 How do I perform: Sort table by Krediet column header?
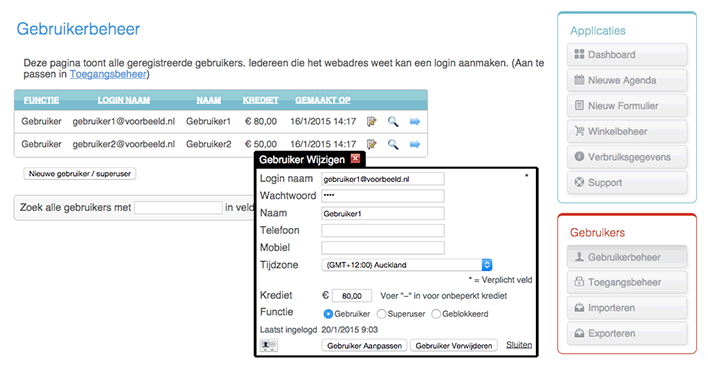[261, 100]
